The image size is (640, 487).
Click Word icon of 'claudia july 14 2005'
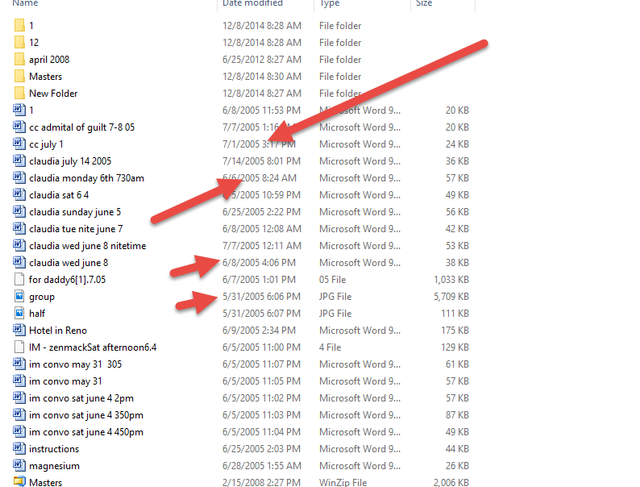pyautogui.click(x=19, y=161)
